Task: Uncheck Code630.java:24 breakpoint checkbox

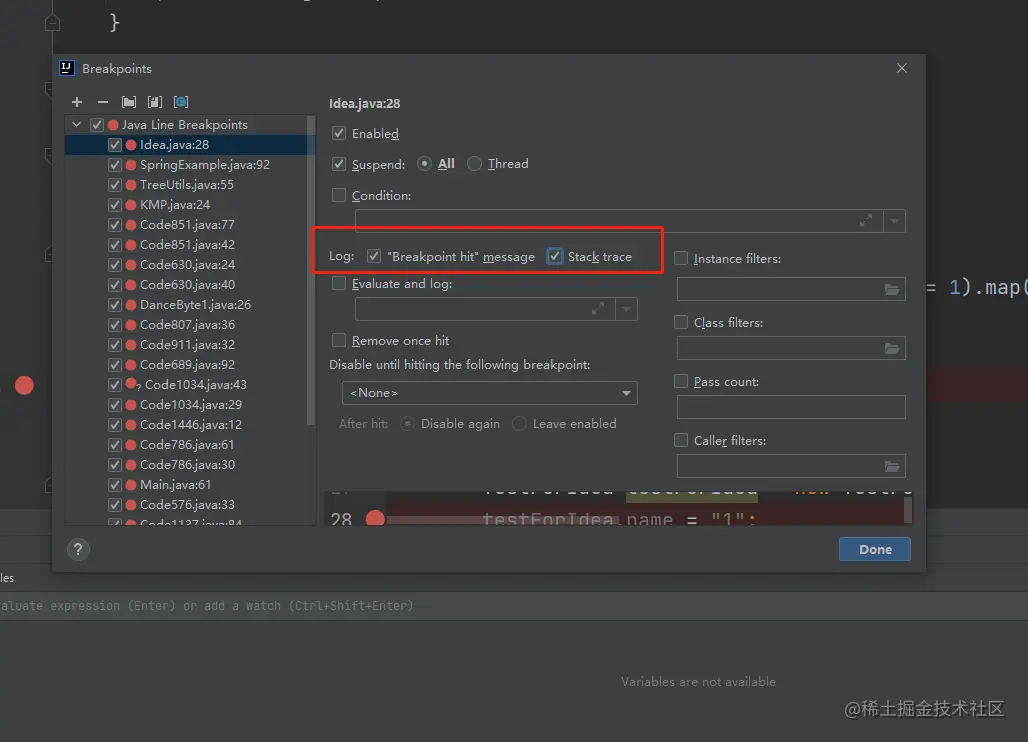Action: click(x=115, y=265)
